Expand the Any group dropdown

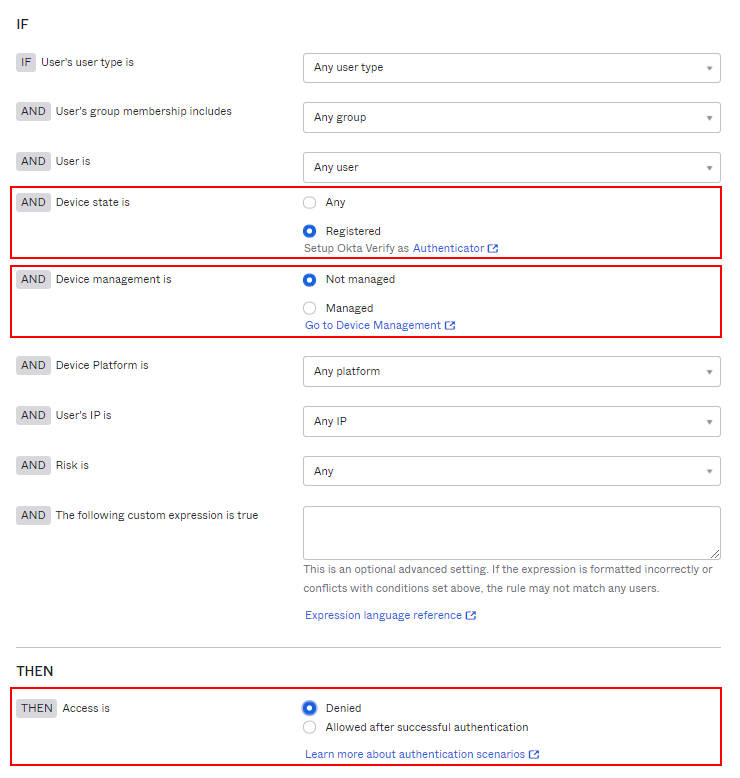click(511, 118)
